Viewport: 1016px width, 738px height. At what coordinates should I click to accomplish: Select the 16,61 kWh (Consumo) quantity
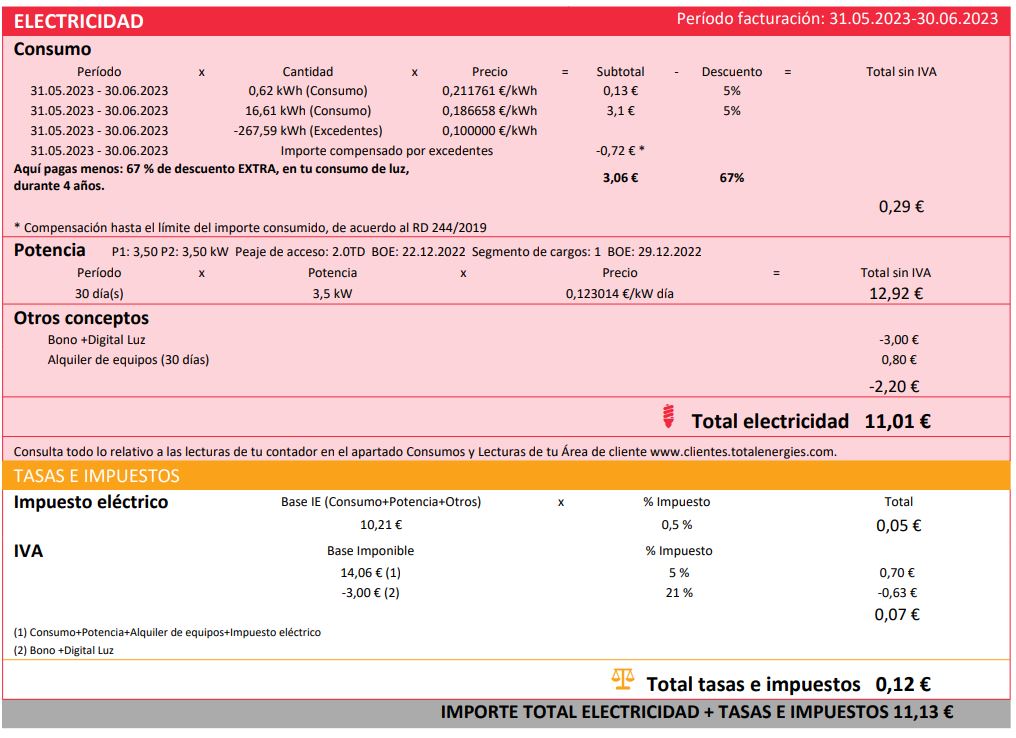pos(308,111)
